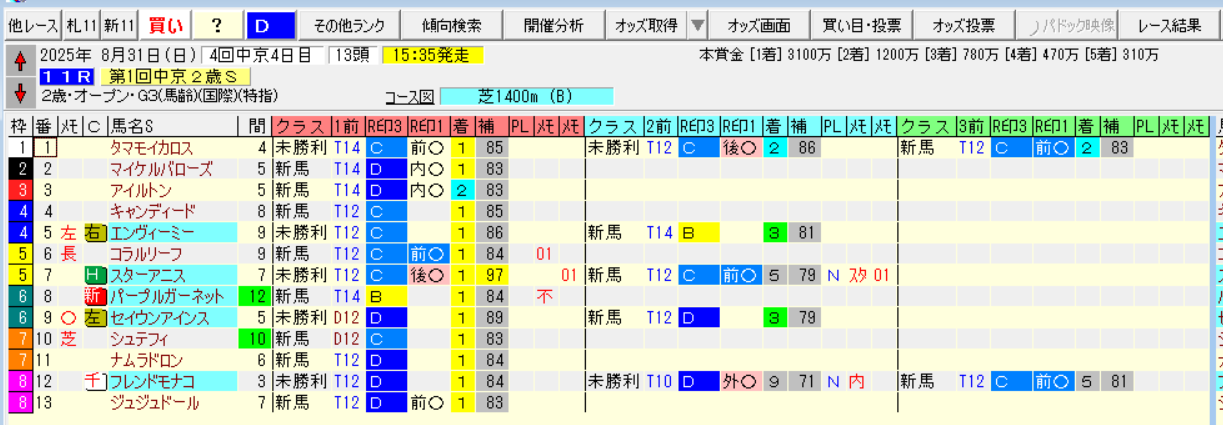Open オッズ投票
1223x425 pixels.
click(x=963, y=25)
